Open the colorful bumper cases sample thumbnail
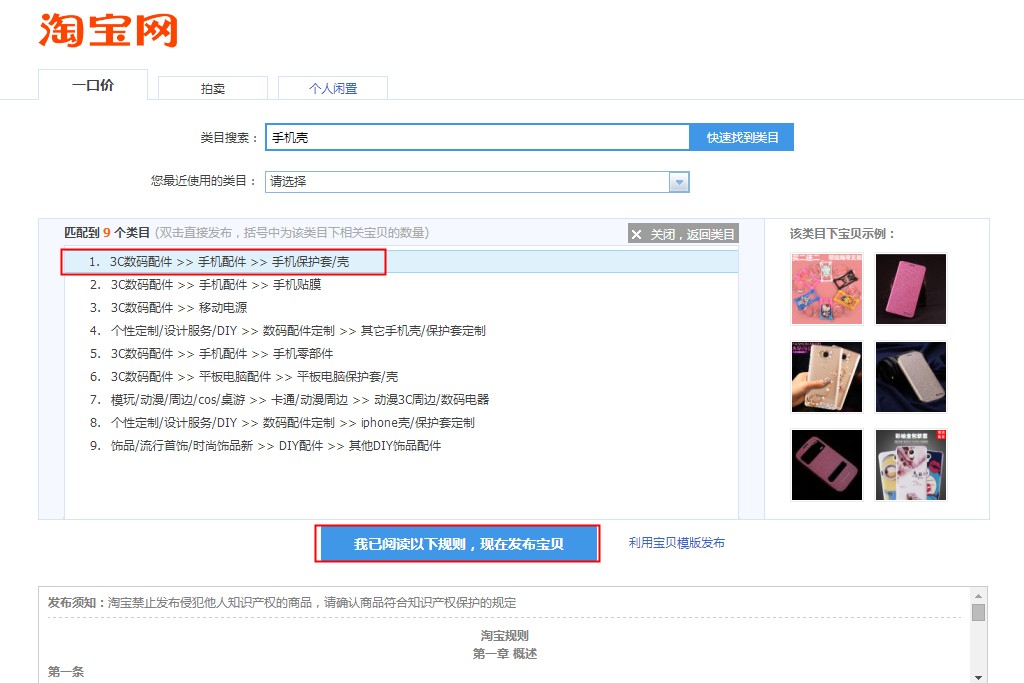Viewport: 1024px width, 683px height. pos(827,289)
